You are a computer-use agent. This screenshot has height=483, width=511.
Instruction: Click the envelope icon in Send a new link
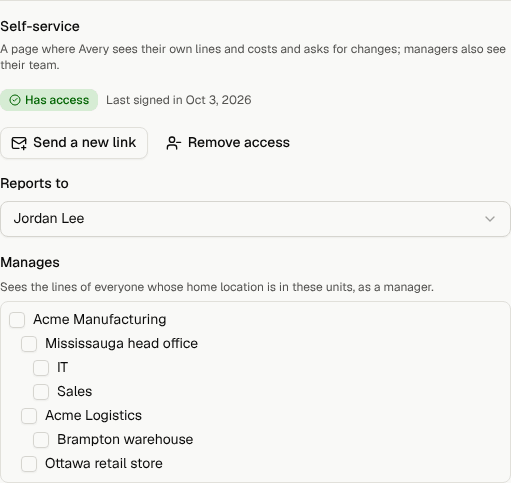(19, 143)
